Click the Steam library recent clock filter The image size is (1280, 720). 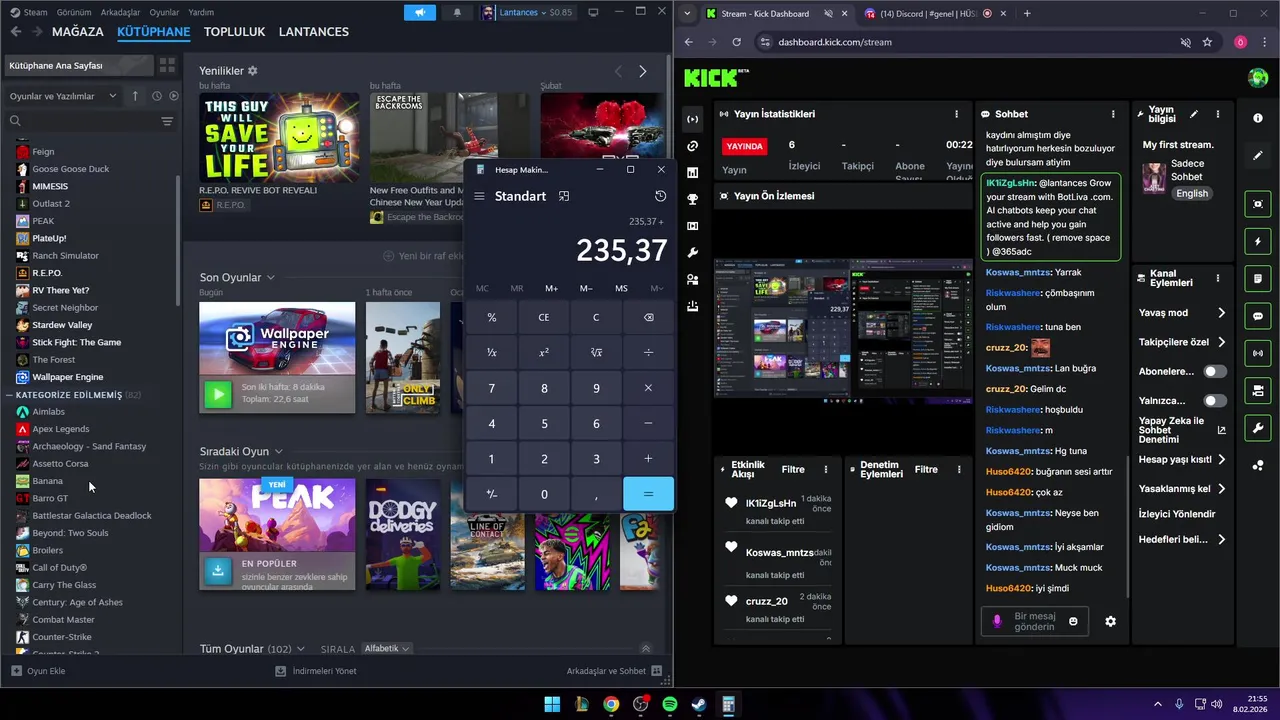click(156, 96)
